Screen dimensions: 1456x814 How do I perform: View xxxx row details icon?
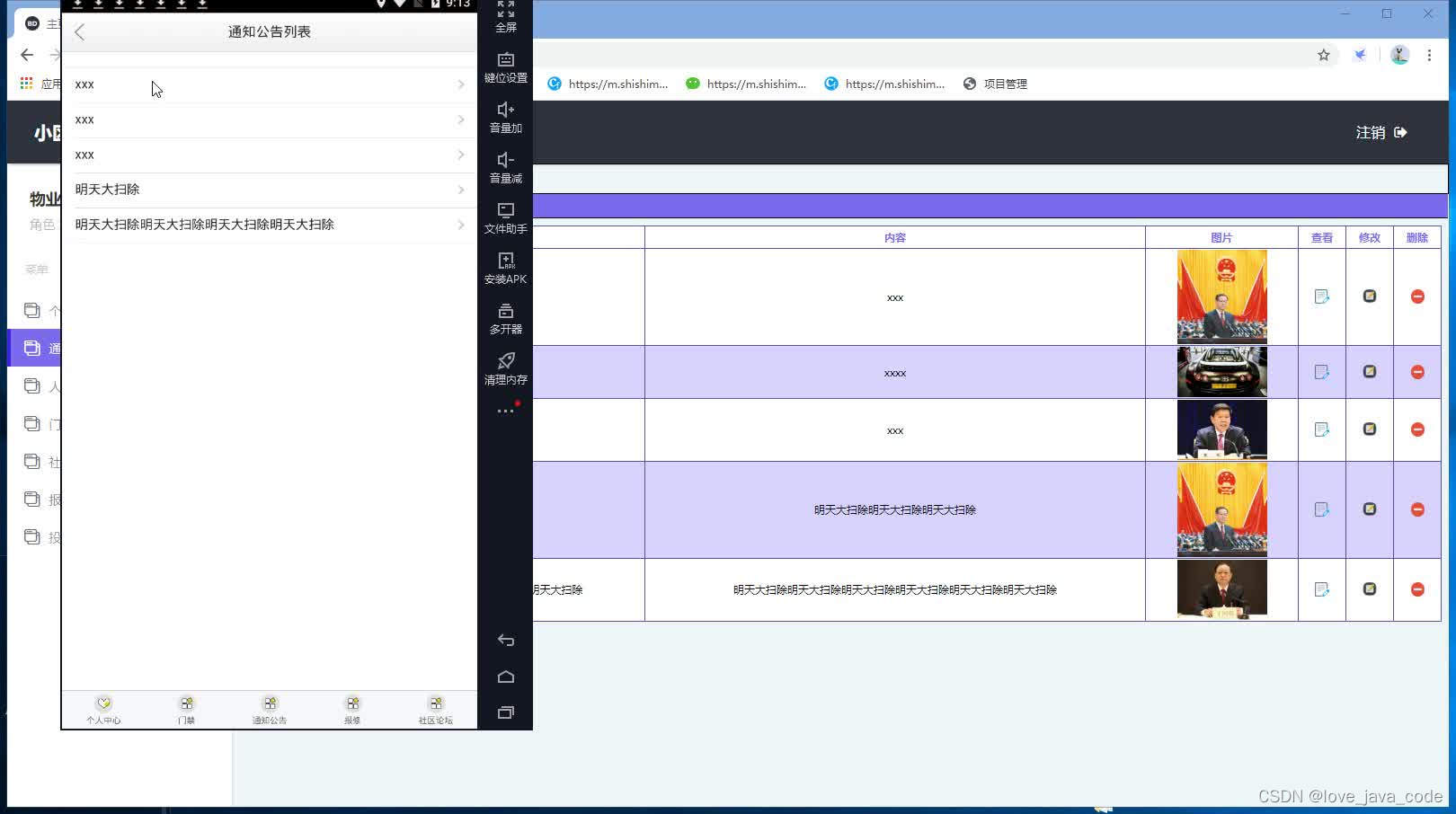(1321, 372)
